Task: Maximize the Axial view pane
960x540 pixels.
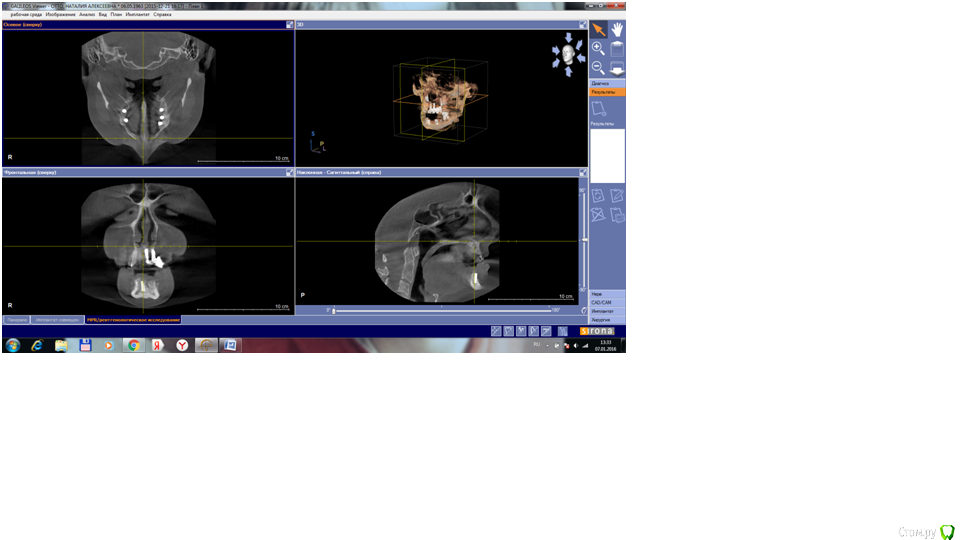Action: (290, 24)
